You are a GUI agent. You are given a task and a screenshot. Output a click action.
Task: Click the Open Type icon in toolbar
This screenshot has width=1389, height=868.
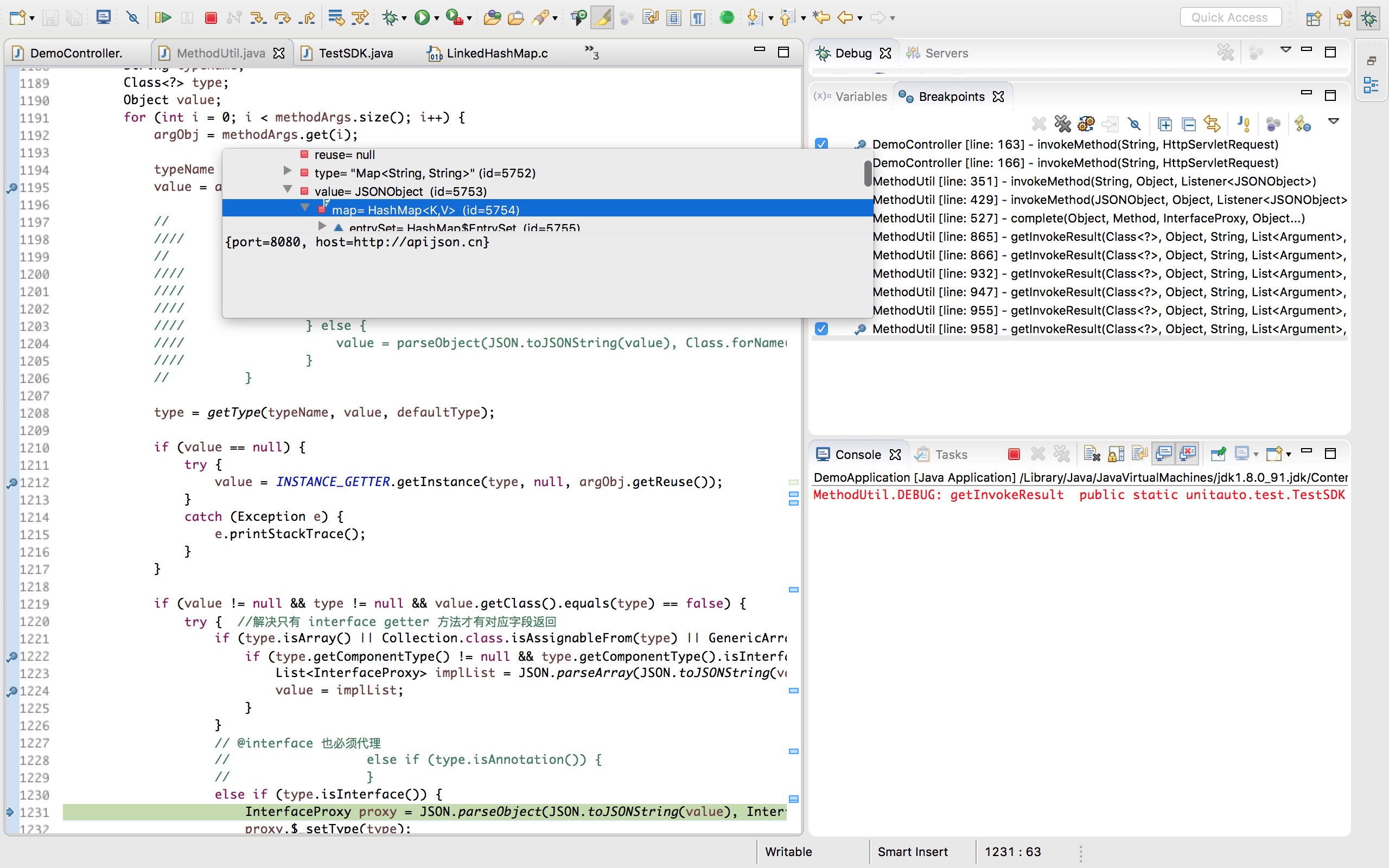(x=492, y=18)
